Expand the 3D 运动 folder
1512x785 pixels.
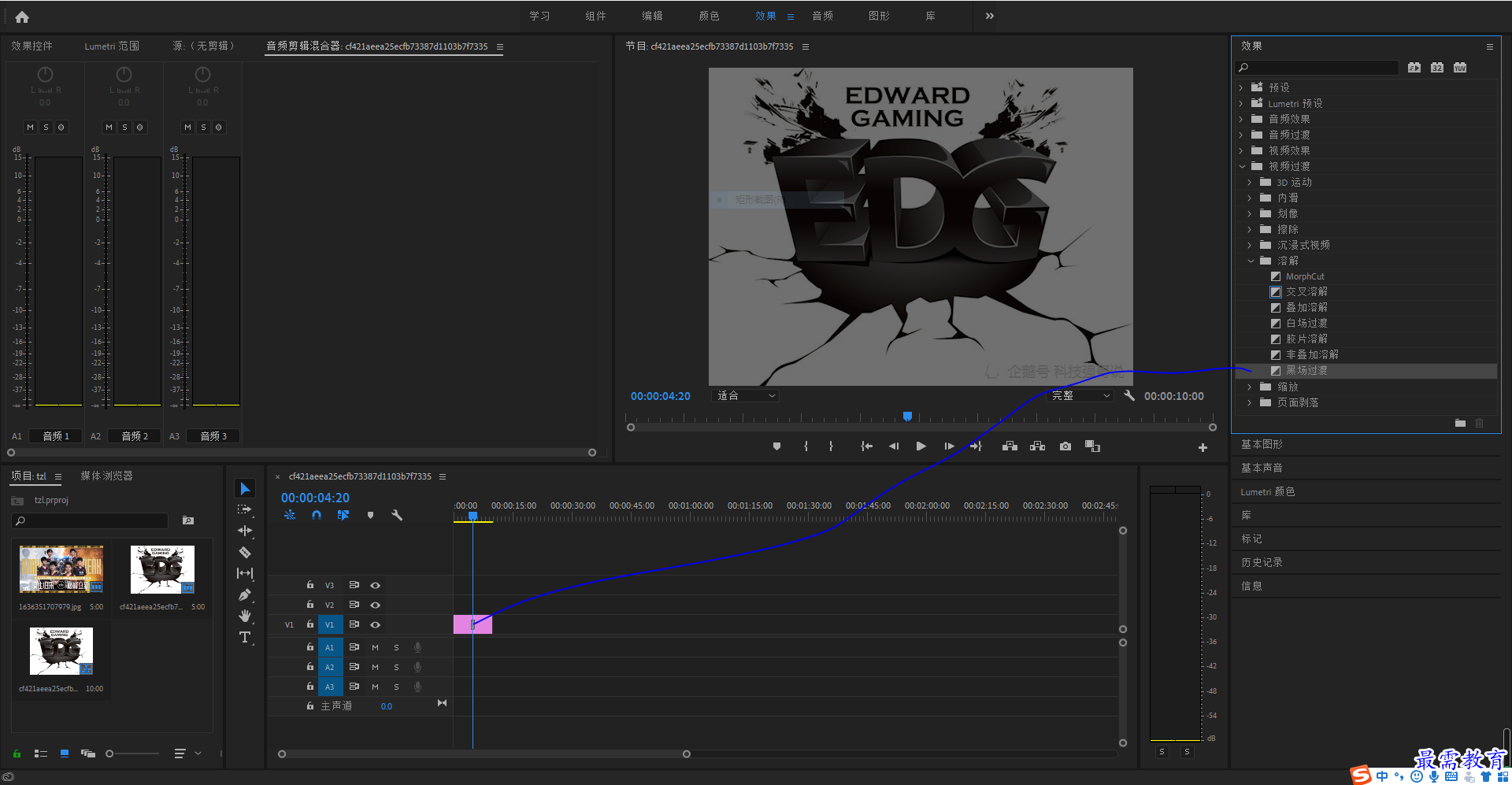coord(1250,182)
